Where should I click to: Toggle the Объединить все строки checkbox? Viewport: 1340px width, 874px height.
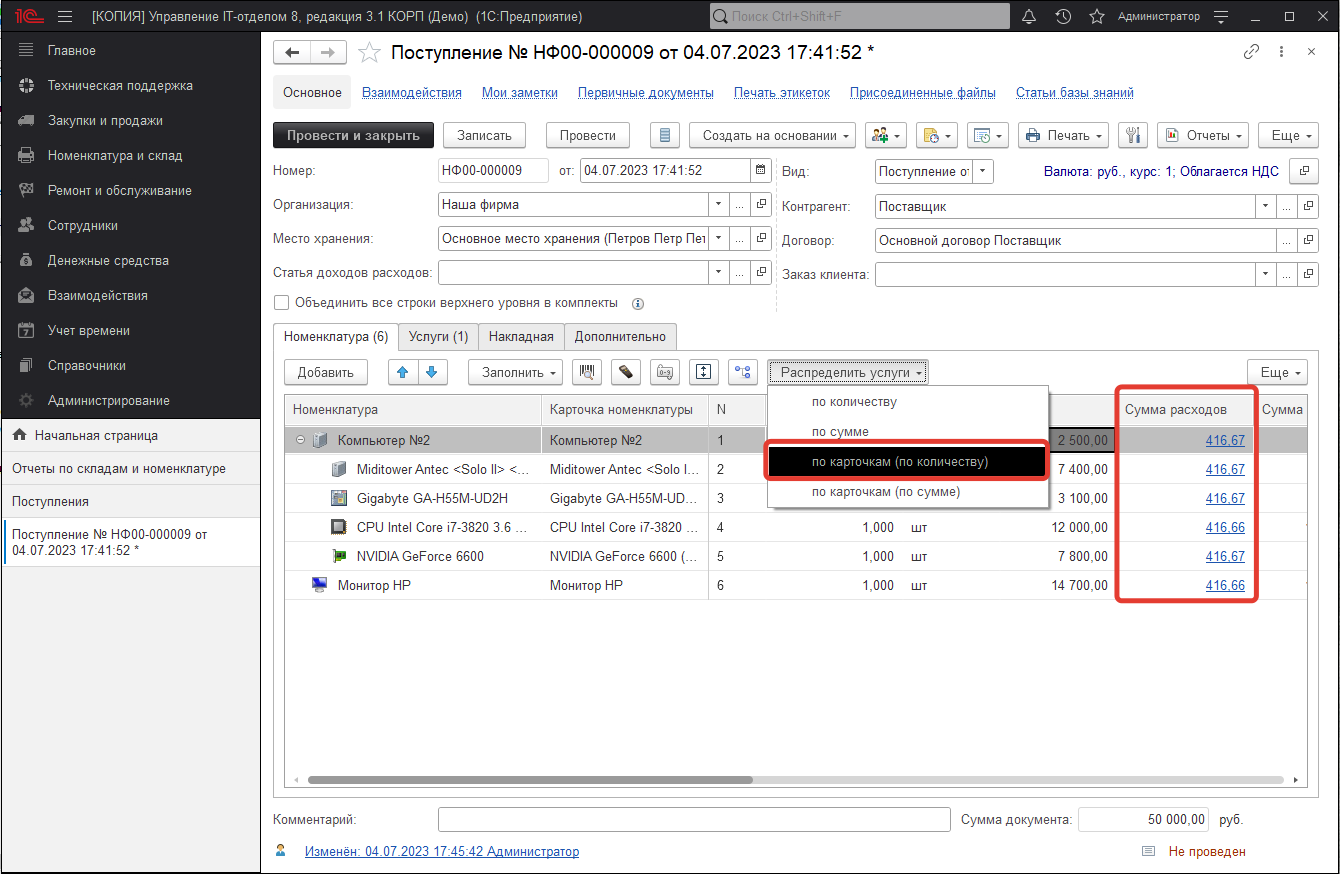282,302
